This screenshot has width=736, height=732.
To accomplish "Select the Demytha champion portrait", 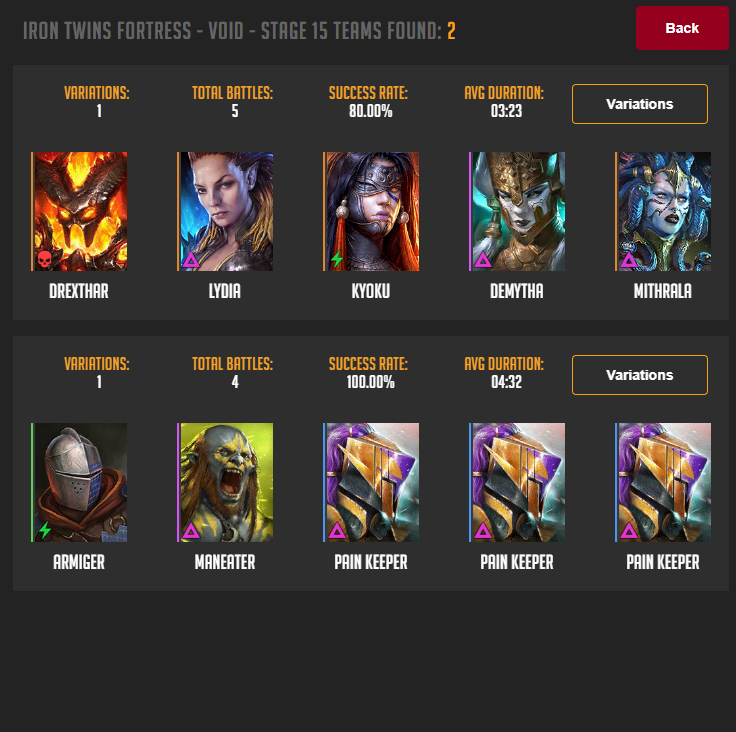I will (517, 211).
